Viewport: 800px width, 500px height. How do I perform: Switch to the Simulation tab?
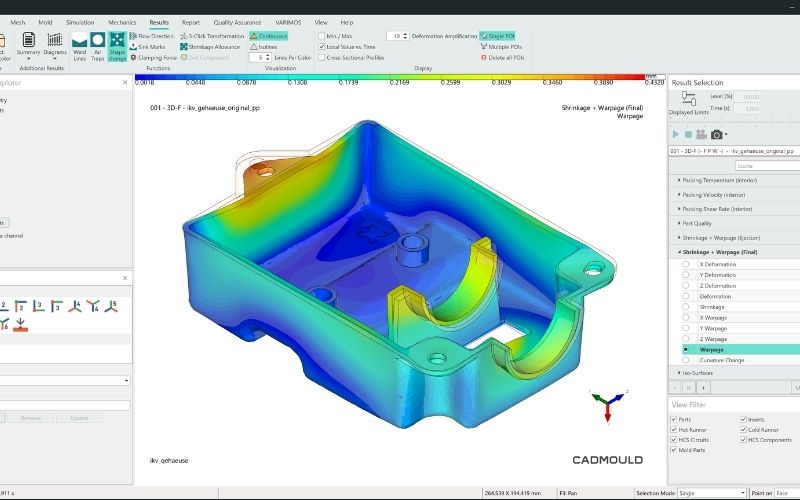coord(80,21)
